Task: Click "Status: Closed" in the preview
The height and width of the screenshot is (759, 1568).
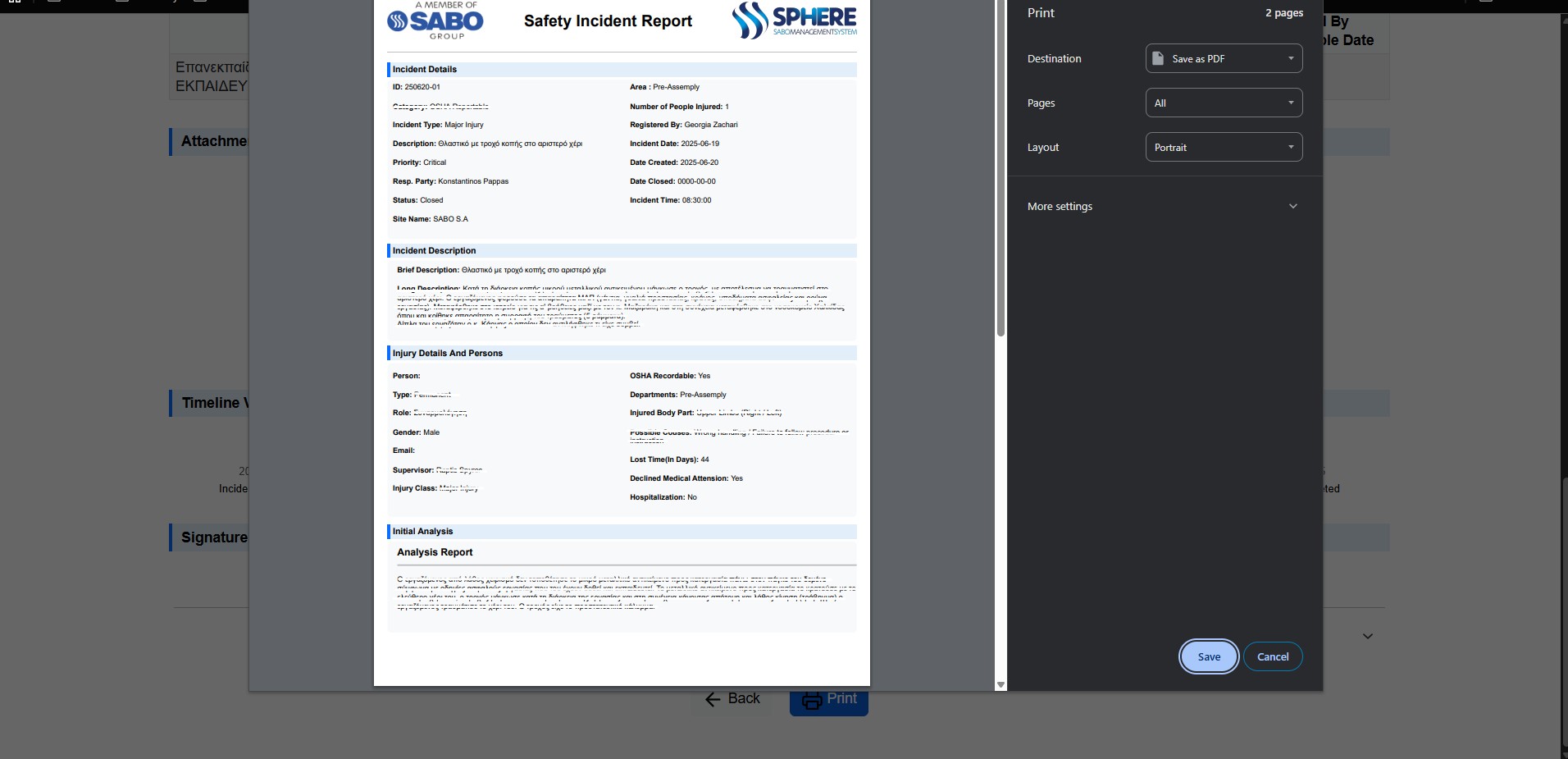Action: coord(417,200)
